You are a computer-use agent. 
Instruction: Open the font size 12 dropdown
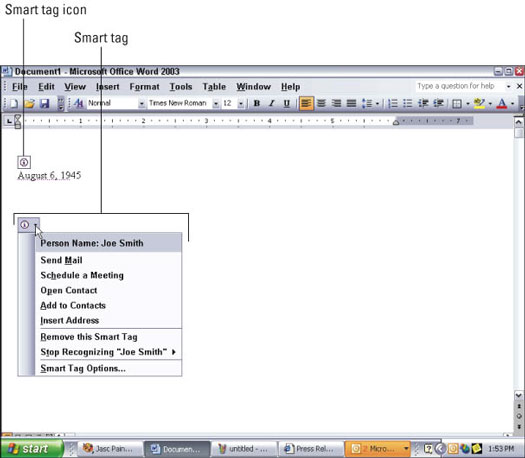[241, 104]
